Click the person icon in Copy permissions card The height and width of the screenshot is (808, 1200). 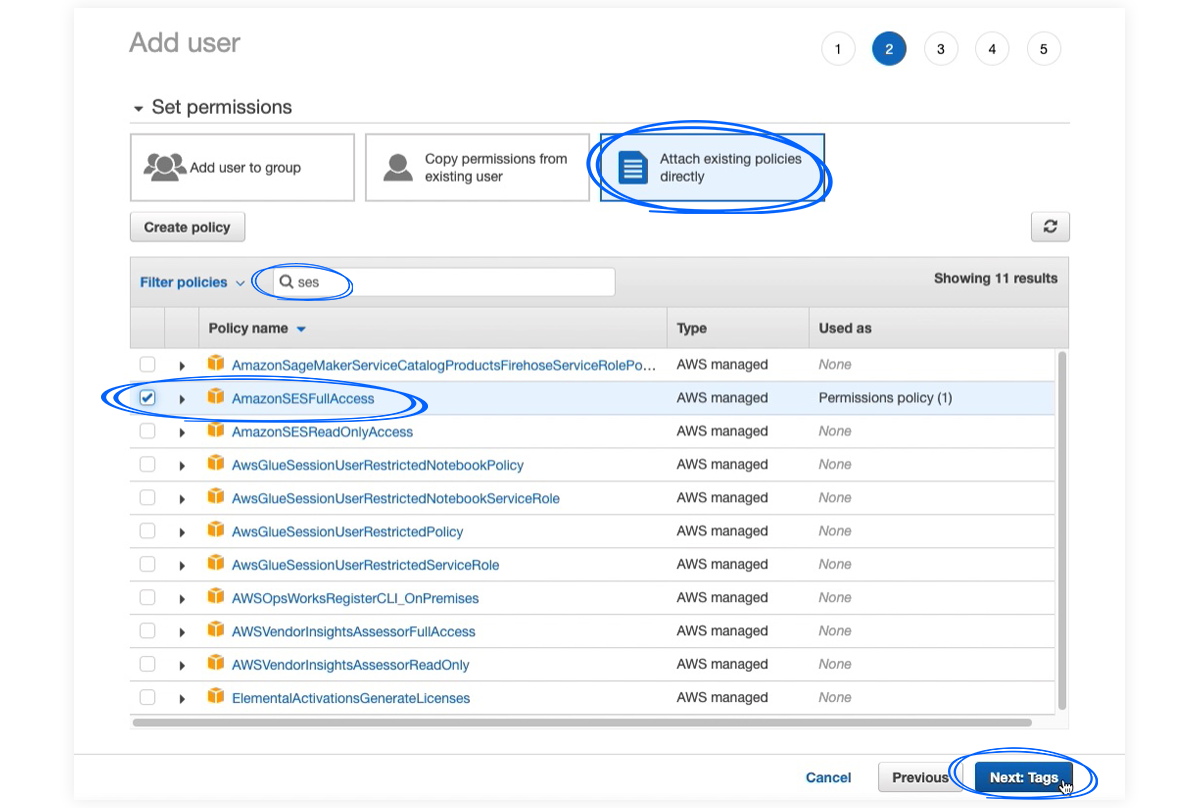tap(398, 167)
